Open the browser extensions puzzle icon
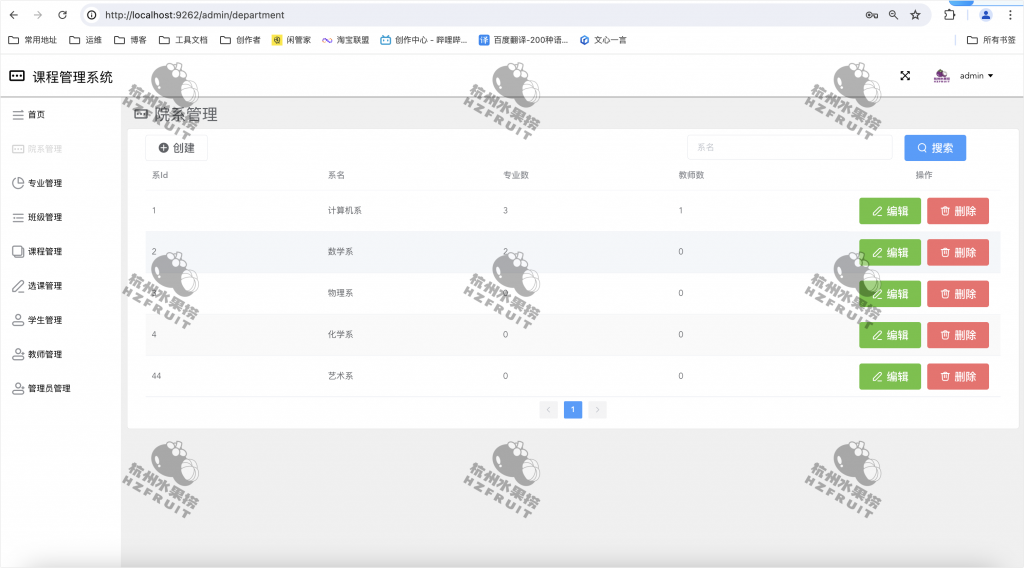 click(x=950, y=14)
